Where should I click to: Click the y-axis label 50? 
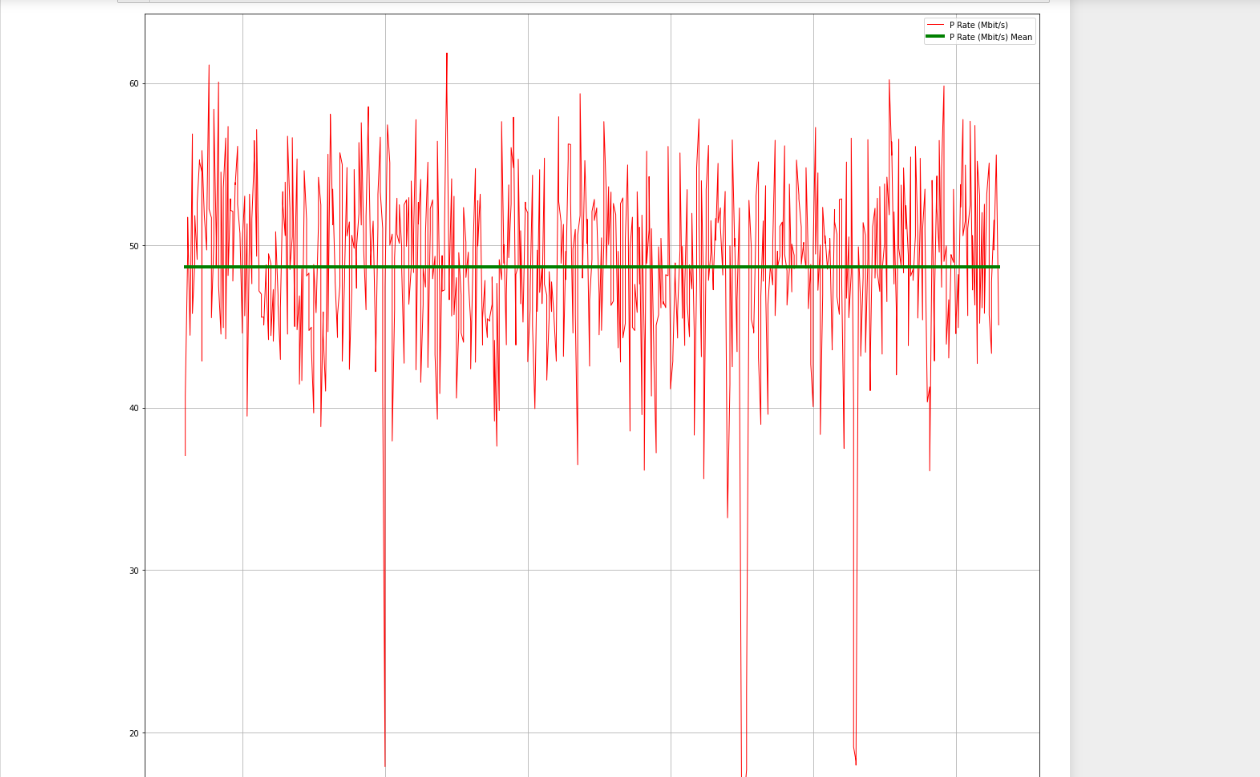[x=135, y=246]
